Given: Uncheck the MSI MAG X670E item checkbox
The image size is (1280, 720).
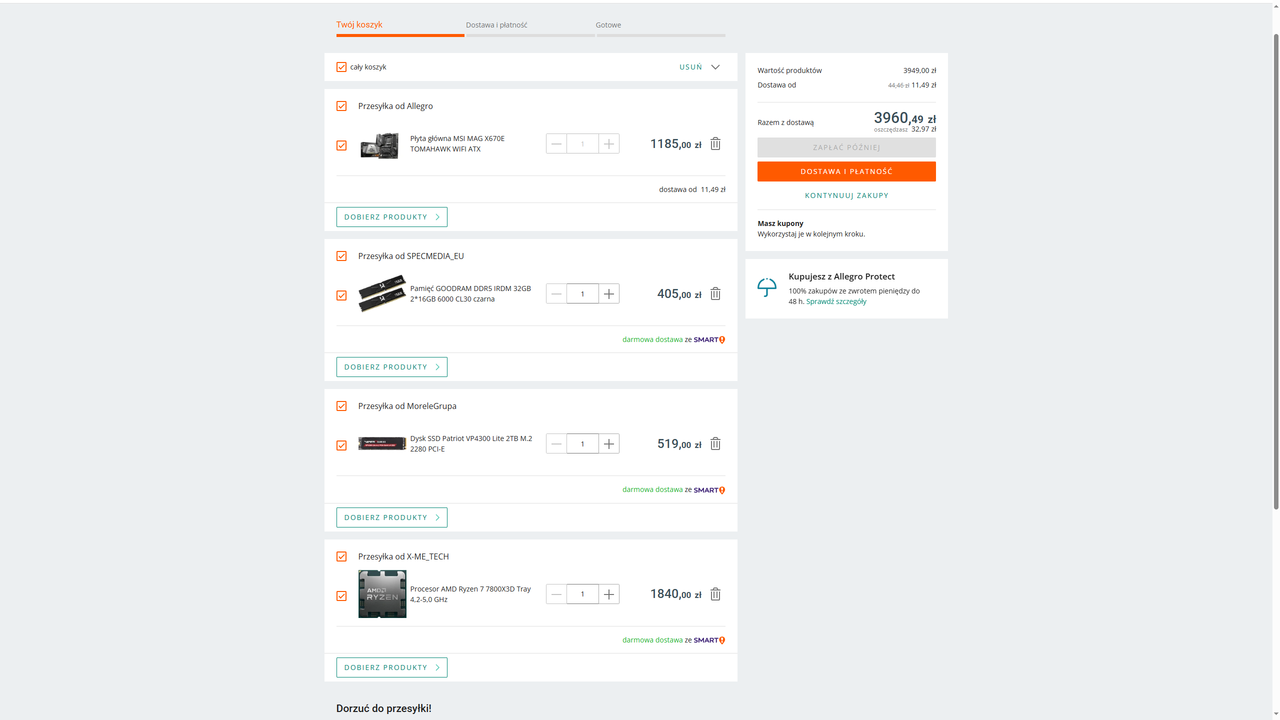Looking at the screenshot, I should tap(341, 146).
